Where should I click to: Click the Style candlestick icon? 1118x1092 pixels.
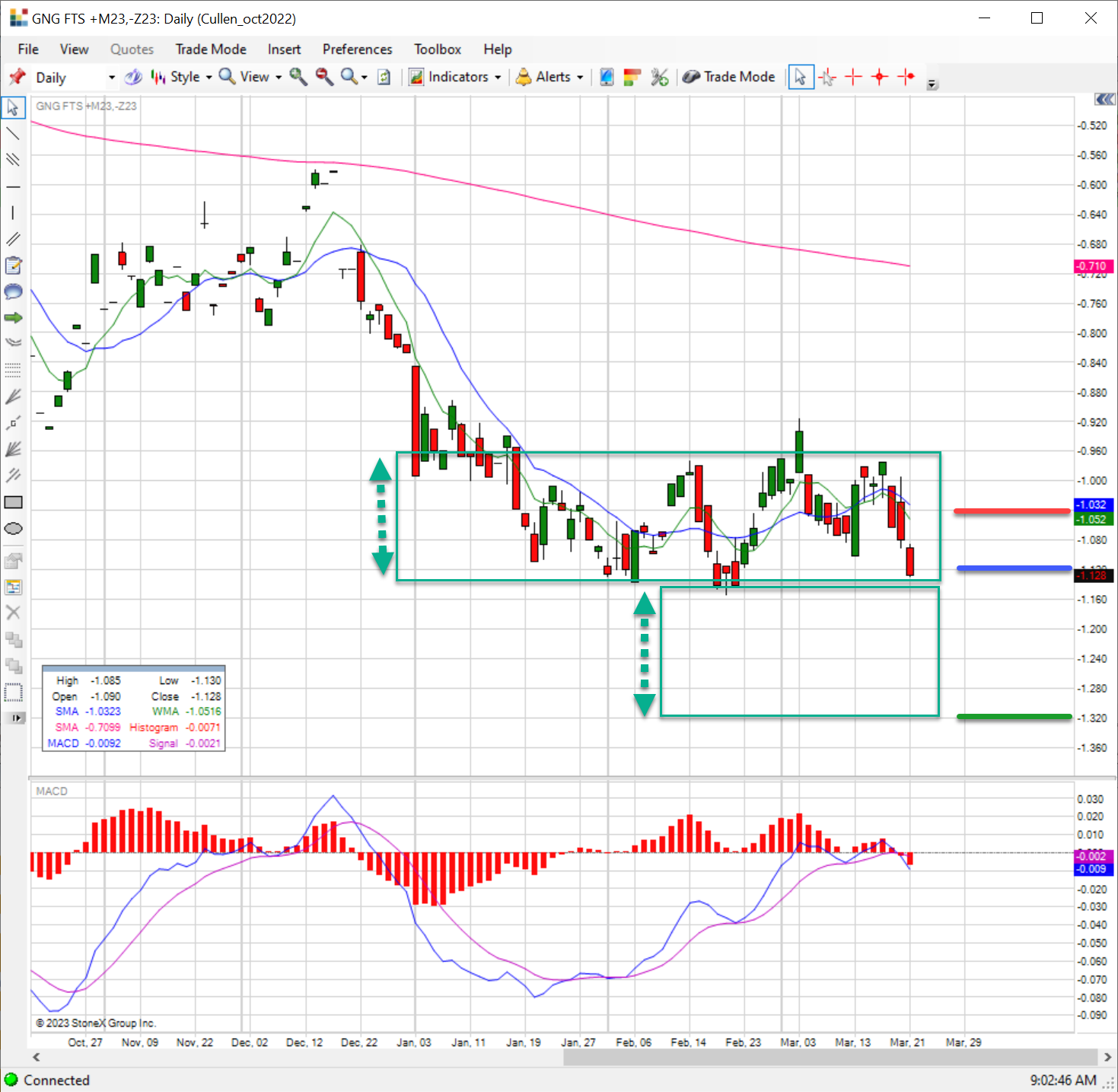(x=158, y=77)
